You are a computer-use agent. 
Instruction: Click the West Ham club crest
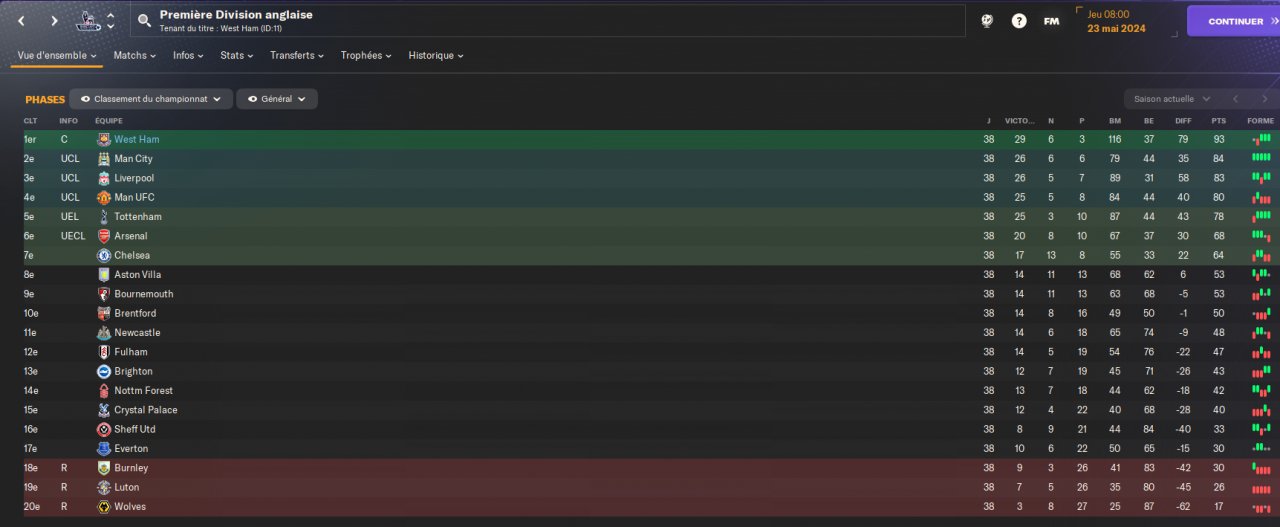click(x=104, y=140)
